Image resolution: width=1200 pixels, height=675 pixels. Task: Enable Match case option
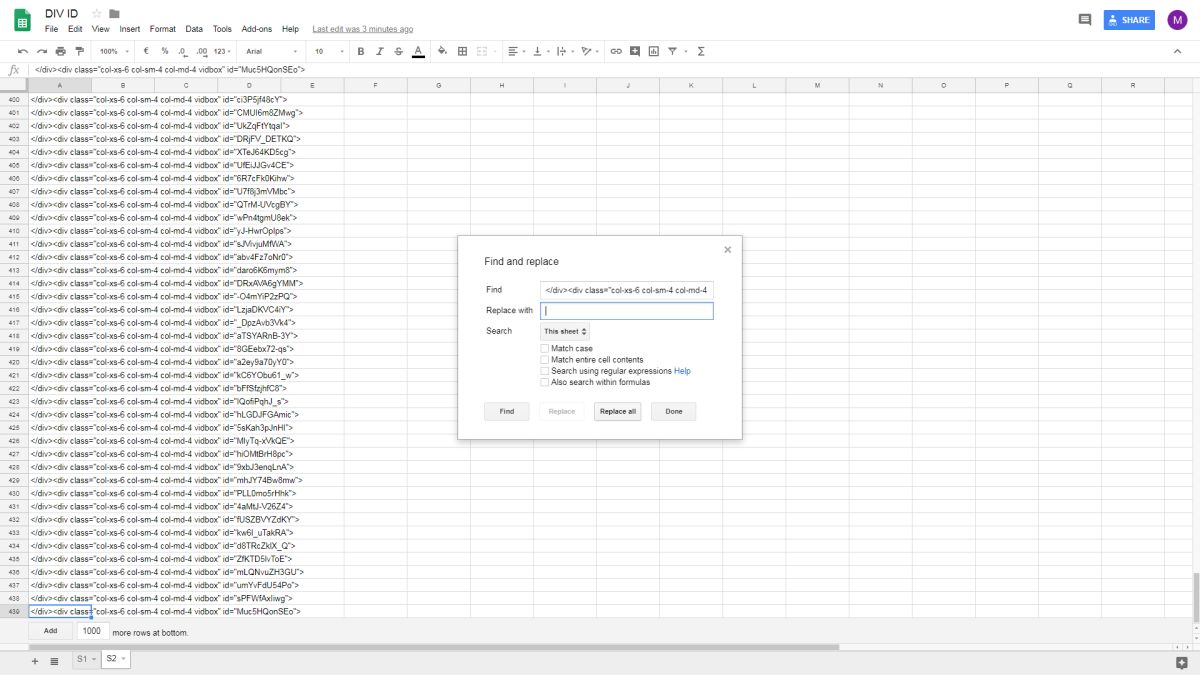[545, 349]
